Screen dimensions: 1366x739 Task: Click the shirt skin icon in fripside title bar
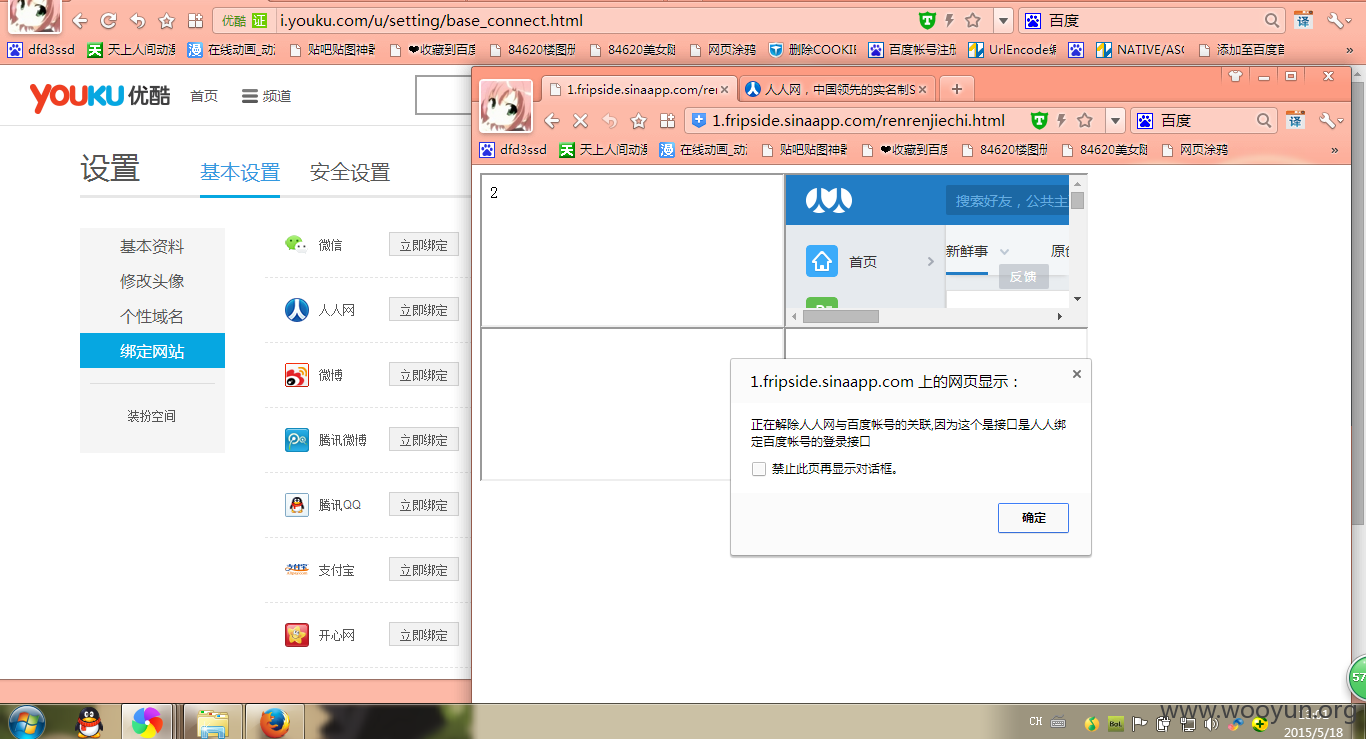[x=1234, y=75]
